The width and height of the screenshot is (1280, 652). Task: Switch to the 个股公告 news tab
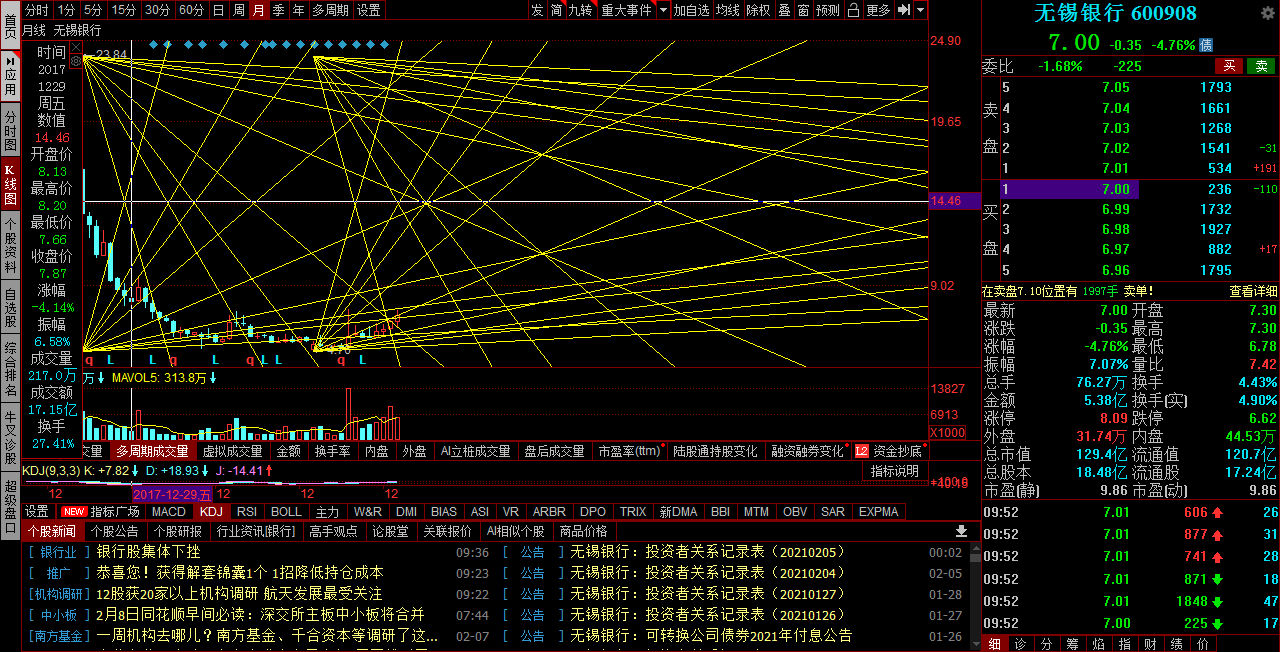point(117,531)
